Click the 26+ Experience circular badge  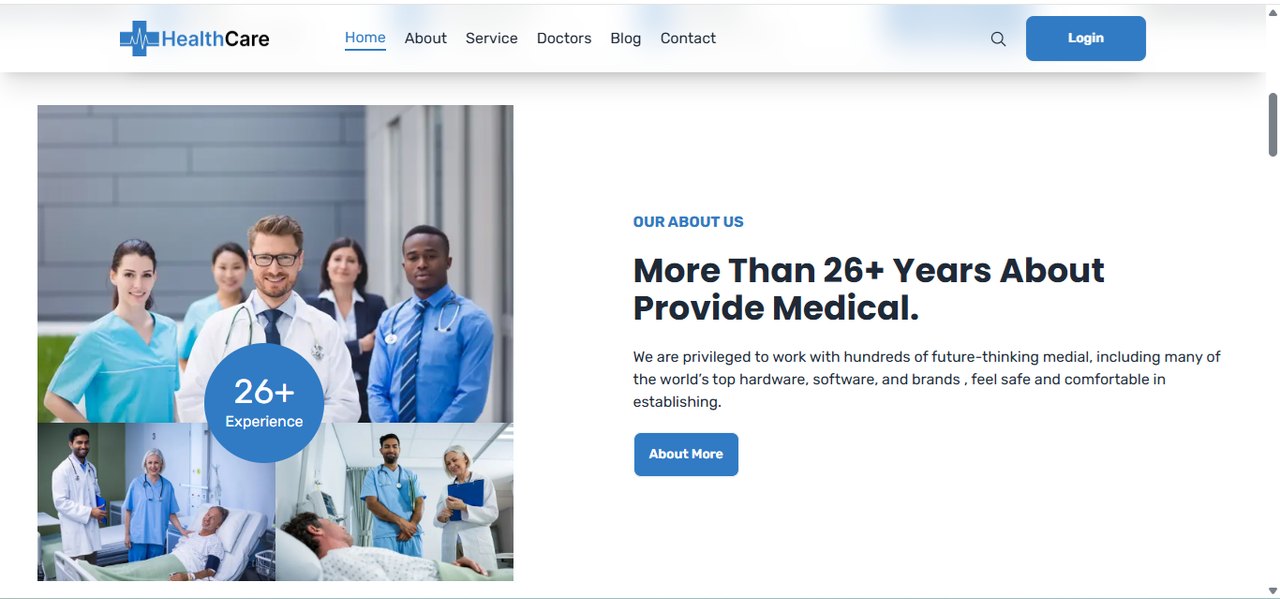(264, 403)
